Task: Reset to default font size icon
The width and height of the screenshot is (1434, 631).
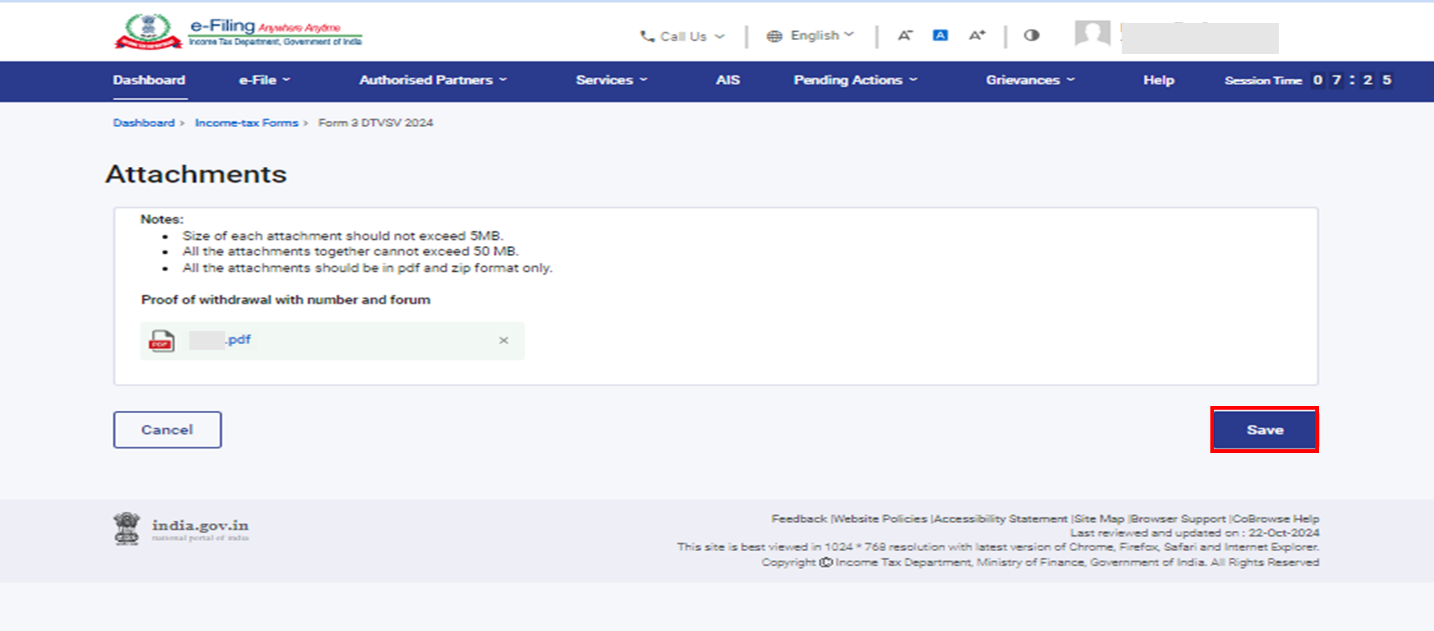Action: [x=940, y=35]
